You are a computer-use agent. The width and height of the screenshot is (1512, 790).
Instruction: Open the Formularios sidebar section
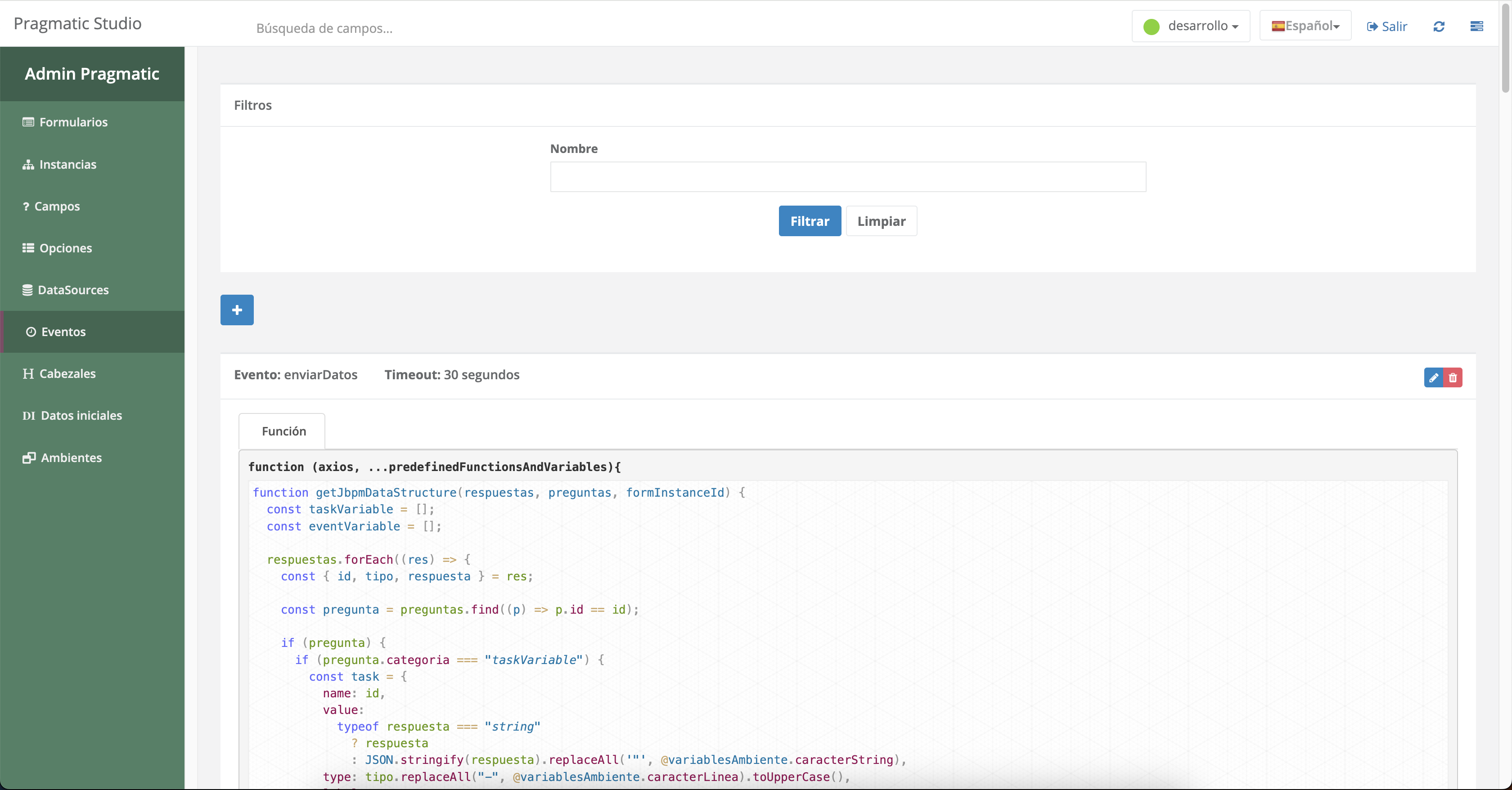coord(92,122)
